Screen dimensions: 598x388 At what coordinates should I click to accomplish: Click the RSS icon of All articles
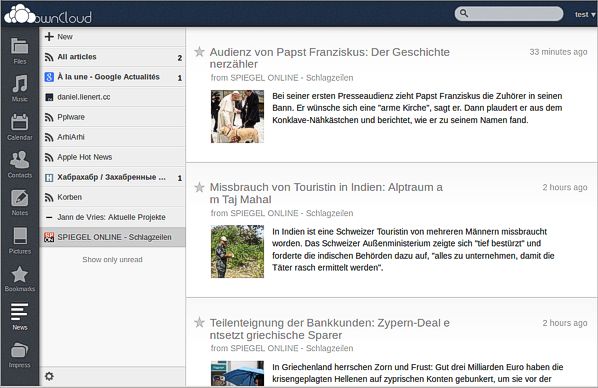(x=49, y=57)
